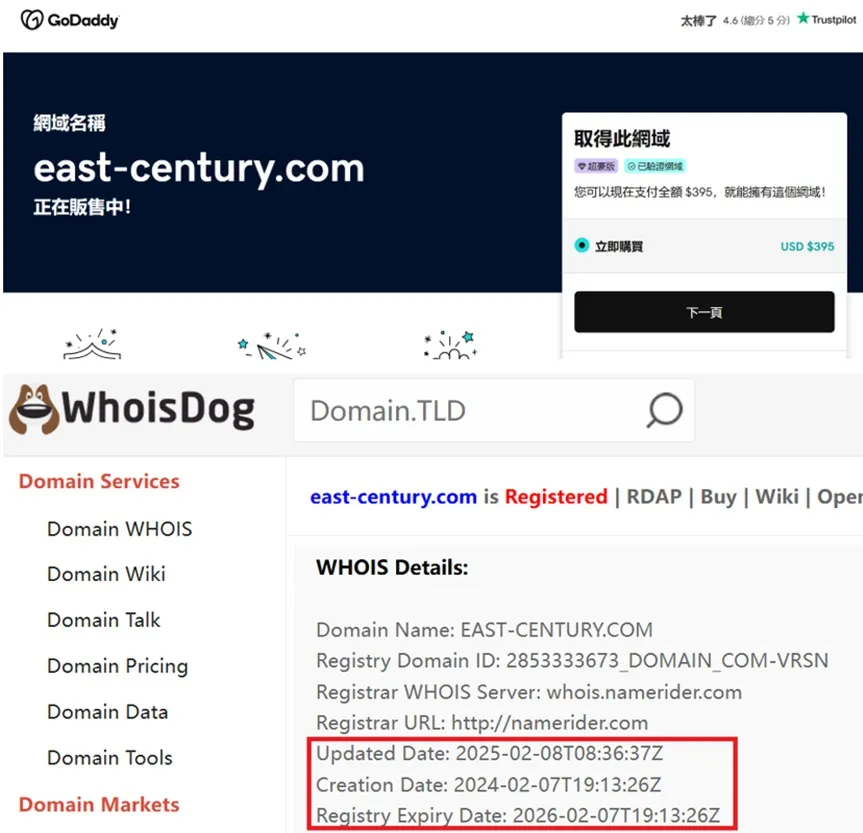Click the Registrar URL line
This screenshot has height=833, width=863.
tap(482, 723)
